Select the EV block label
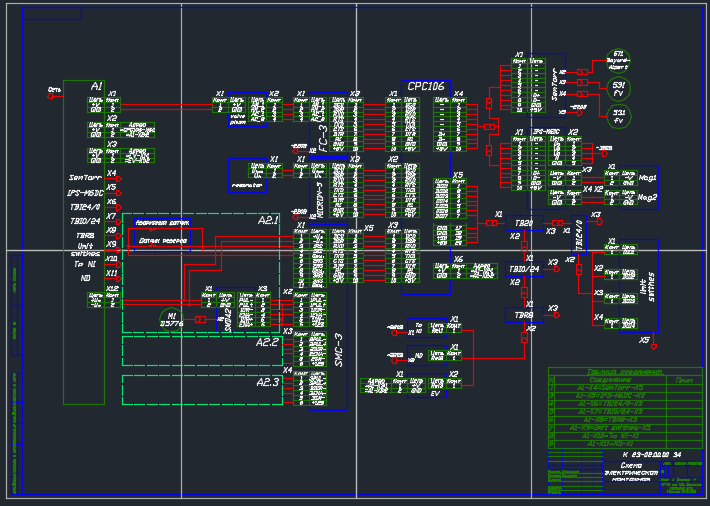710x506 pixels. click(435, 394)
